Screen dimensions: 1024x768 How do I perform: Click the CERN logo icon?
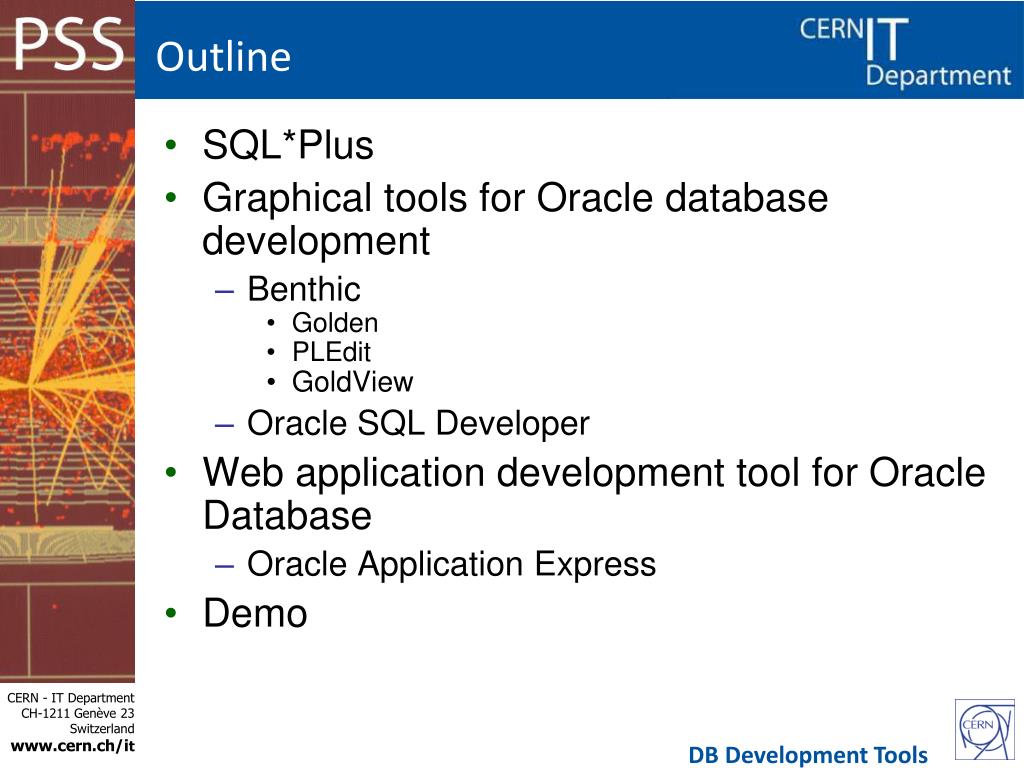tap(985, 729)
